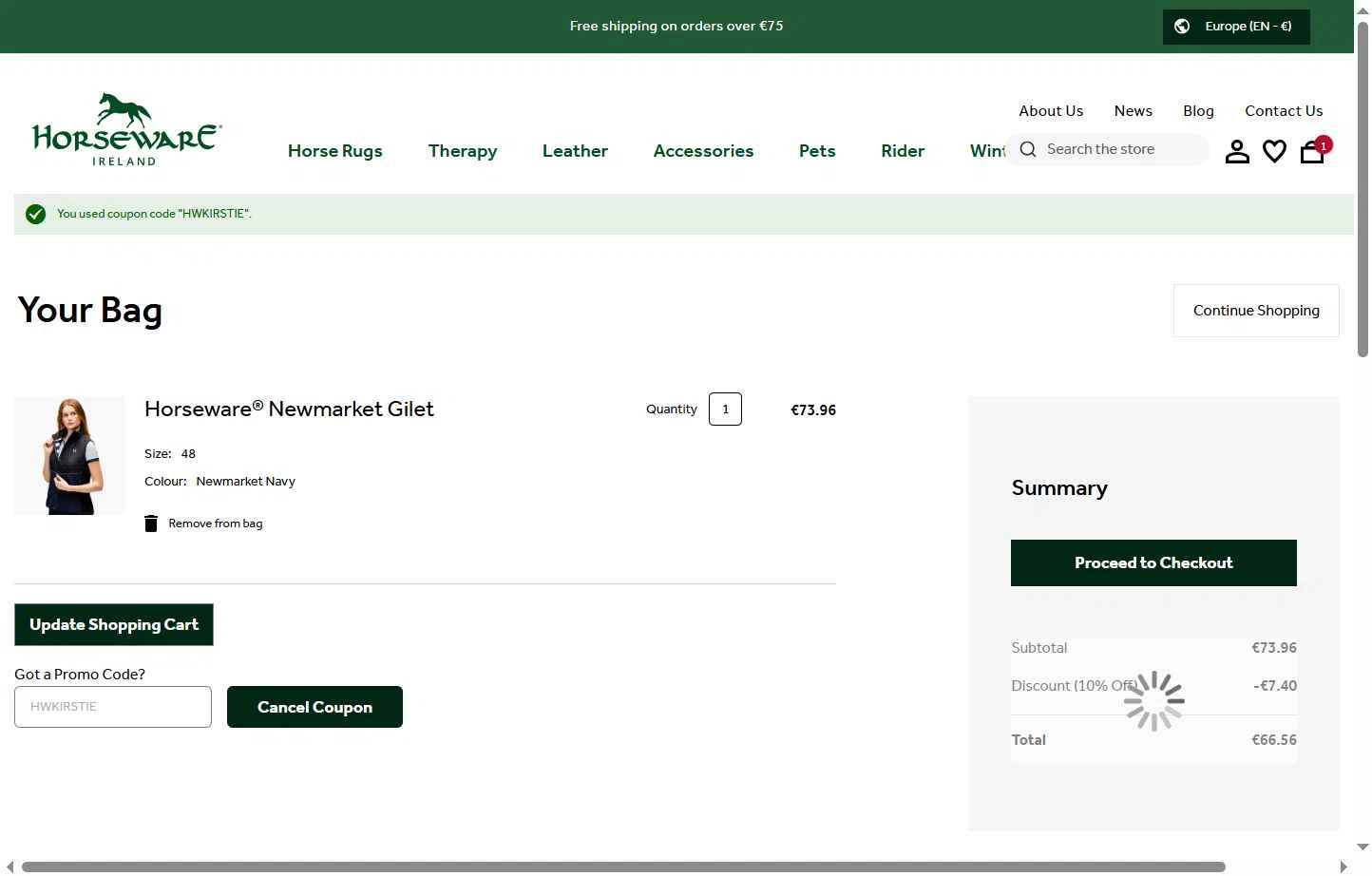This screenshot has width=1372, height=876.
Task: Click the item price €73.96 in product row
Action: tap(813, 410)
